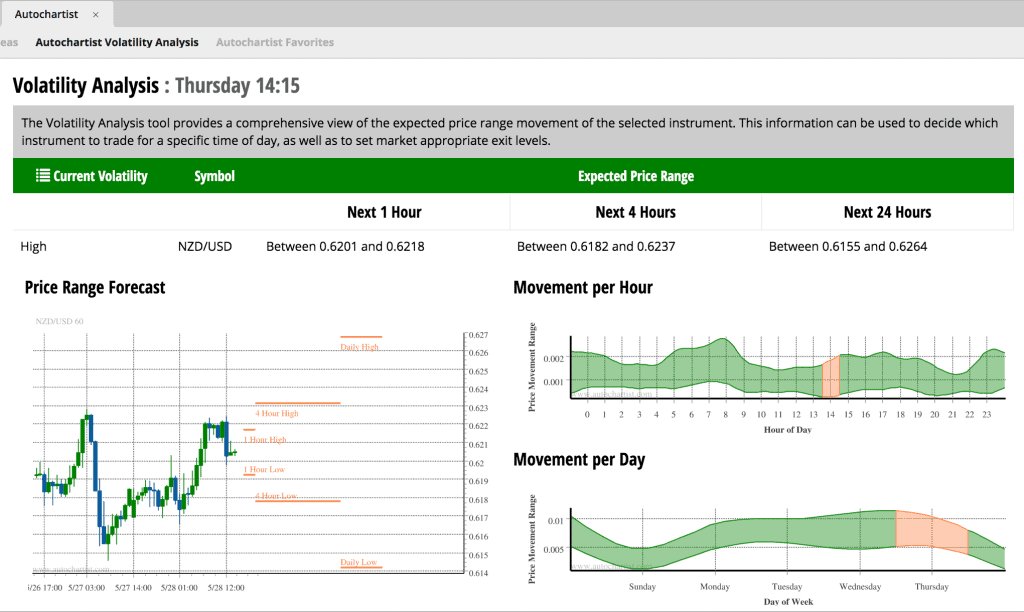Click the Hour of Day axis title
The width and height of the screenshot is (1024, 612).
(788, 430)
